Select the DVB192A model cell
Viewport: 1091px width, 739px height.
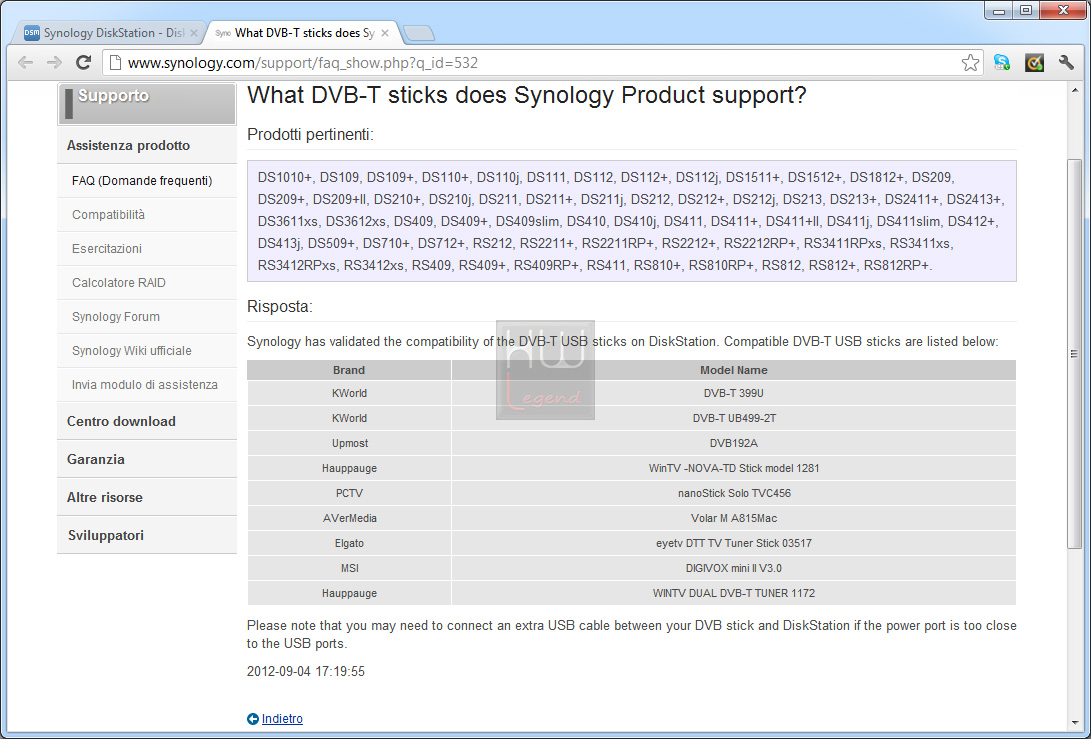pyautogui.click(x=733, y=443)
